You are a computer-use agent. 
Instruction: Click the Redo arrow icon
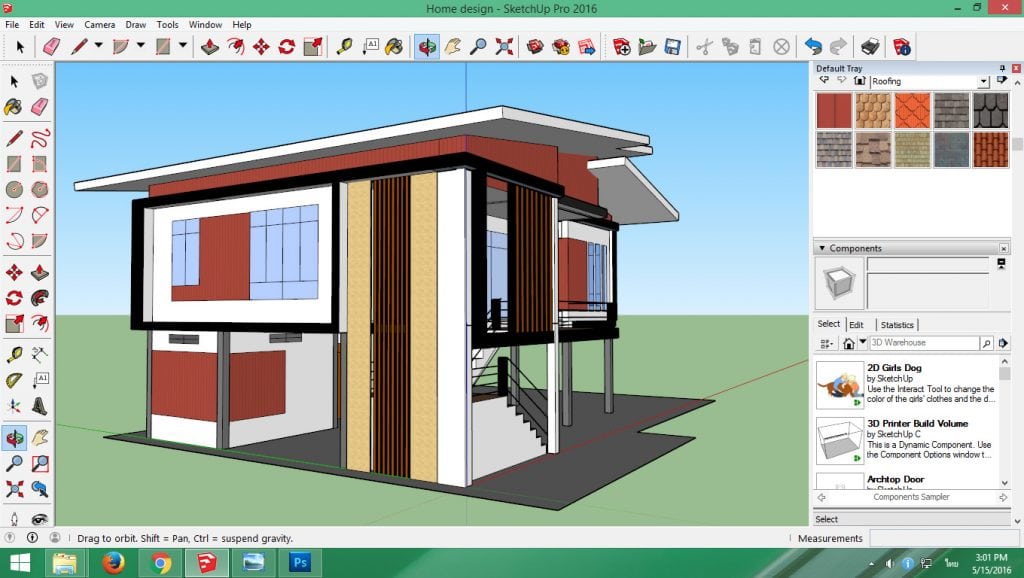pos(838,46)
